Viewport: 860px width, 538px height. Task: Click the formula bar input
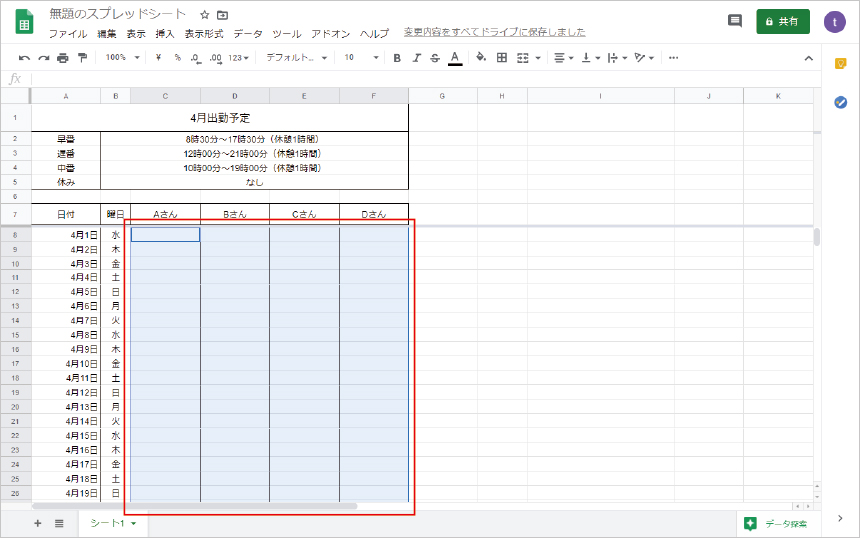pos(425,79)
